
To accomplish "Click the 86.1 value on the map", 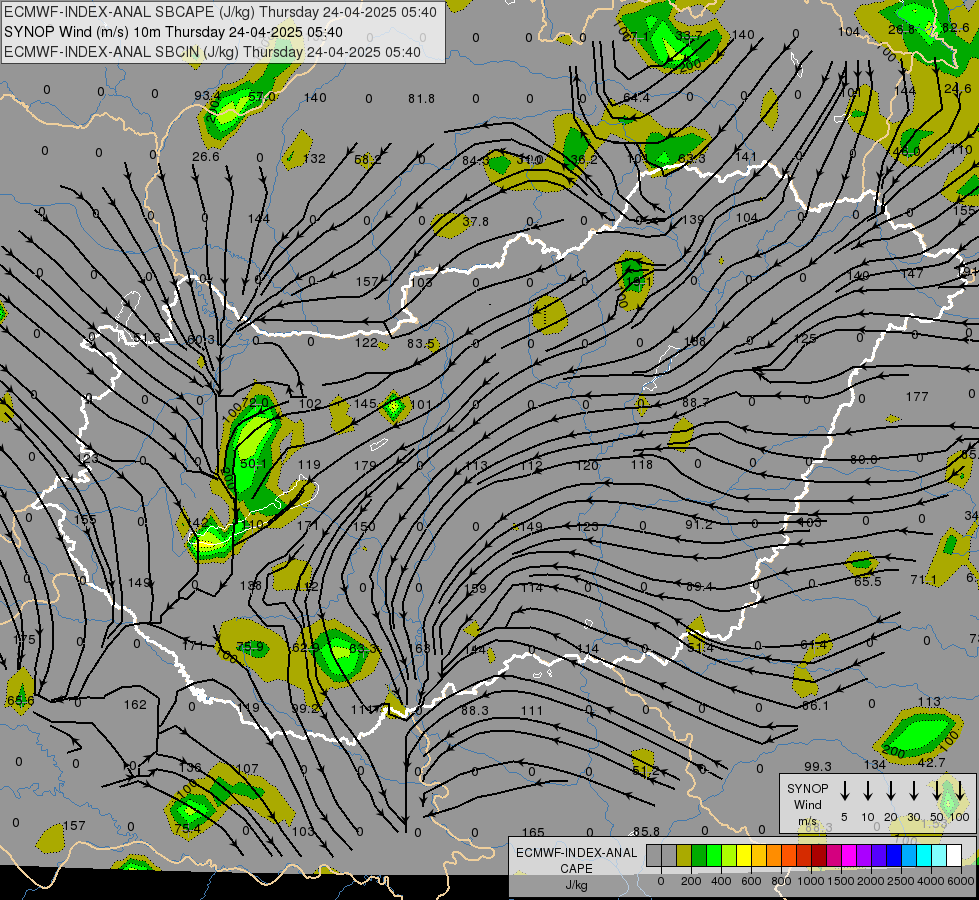I will tap(815, 706).
